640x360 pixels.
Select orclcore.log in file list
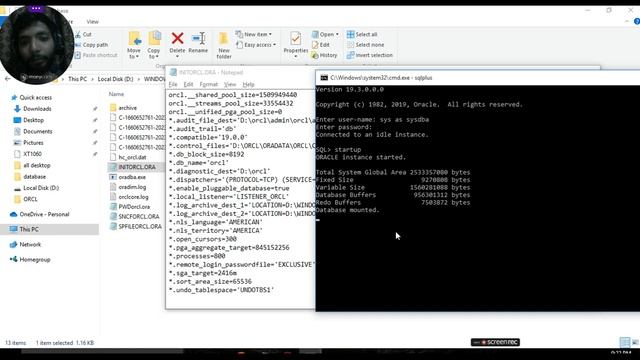(129, 197)
